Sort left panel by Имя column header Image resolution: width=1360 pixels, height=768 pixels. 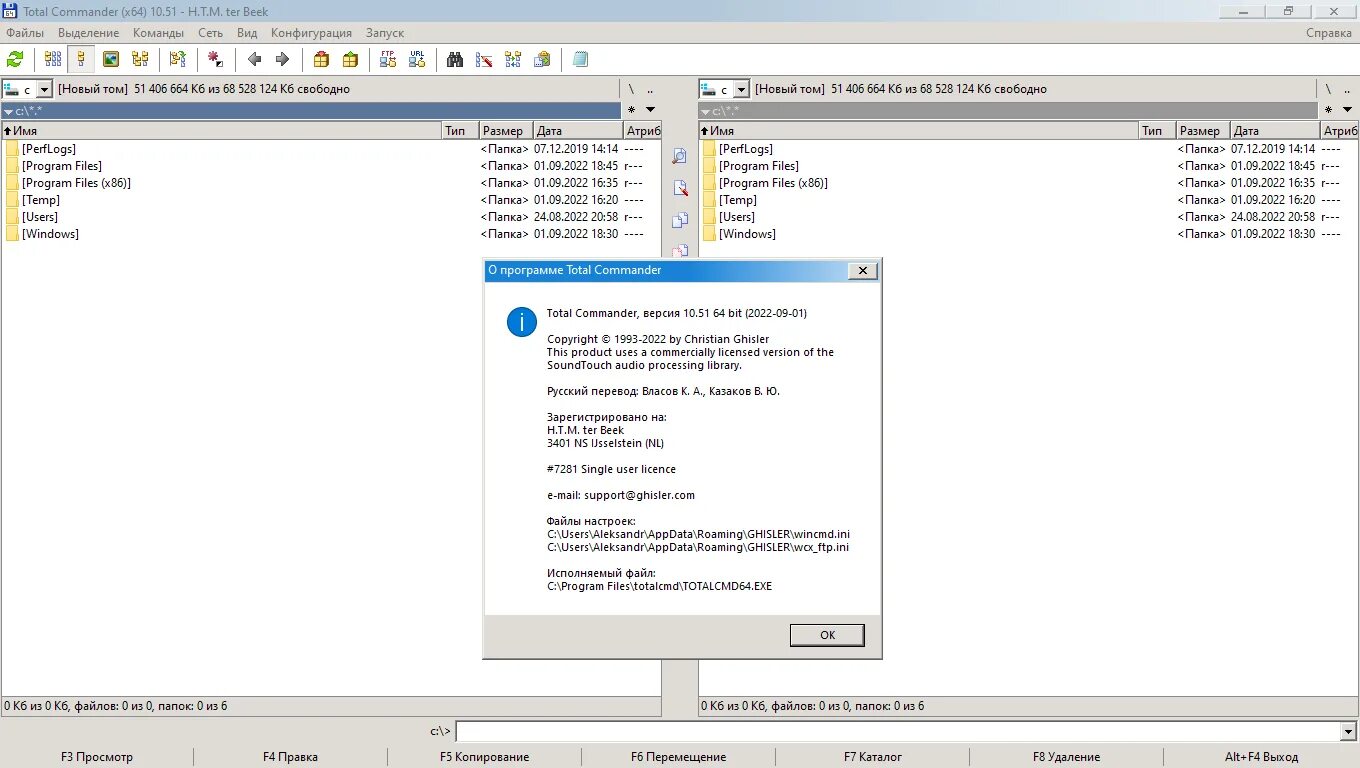point(222,131)
